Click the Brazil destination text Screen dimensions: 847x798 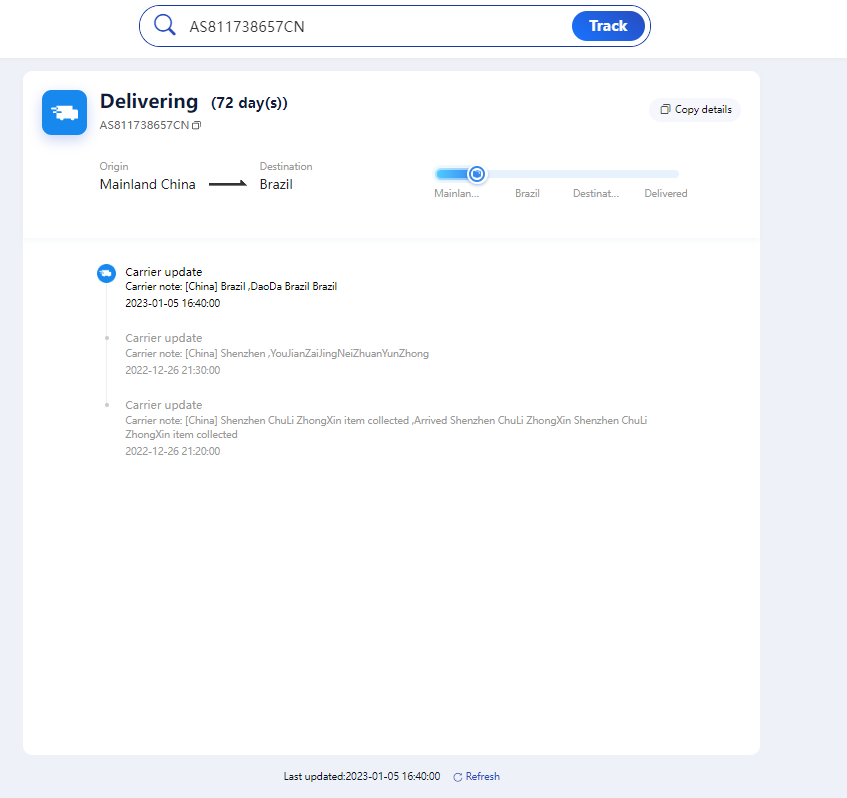(x=276, y=184)
